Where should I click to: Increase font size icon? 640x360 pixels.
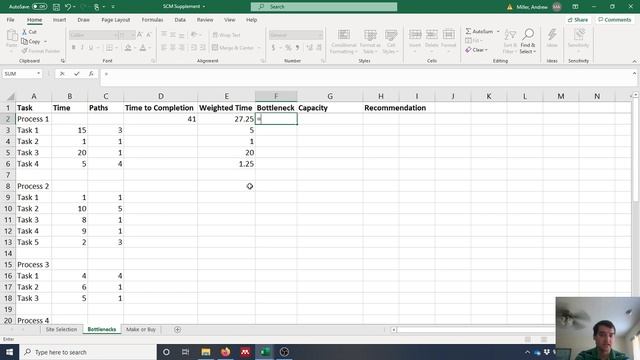140,35
